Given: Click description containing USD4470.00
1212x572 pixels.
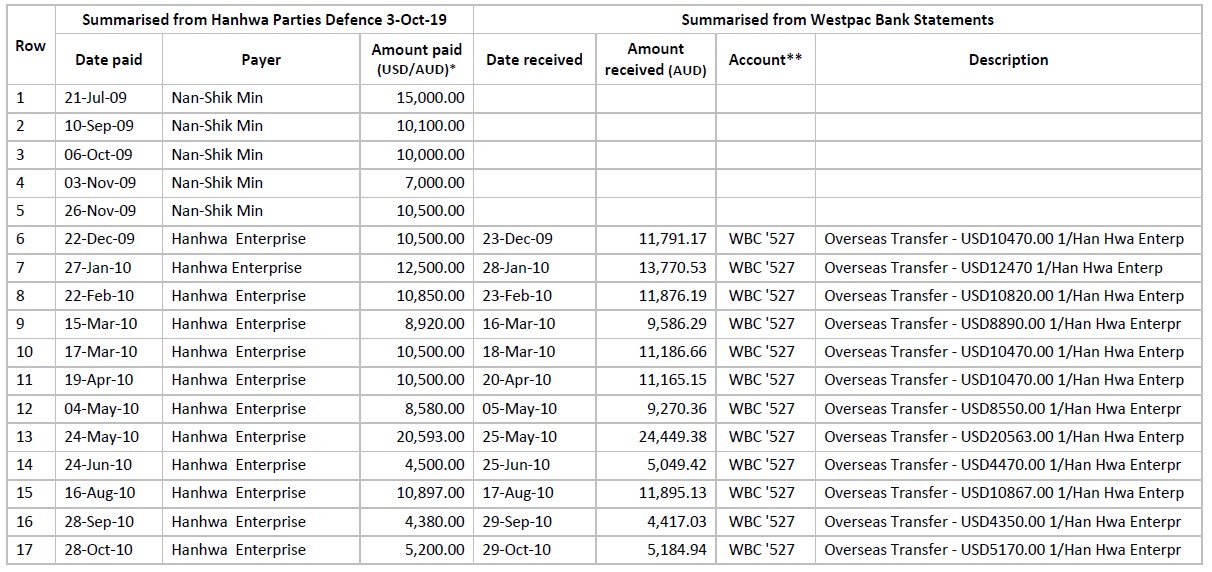Looking at the screenshot, I should tap(1003, 464).
